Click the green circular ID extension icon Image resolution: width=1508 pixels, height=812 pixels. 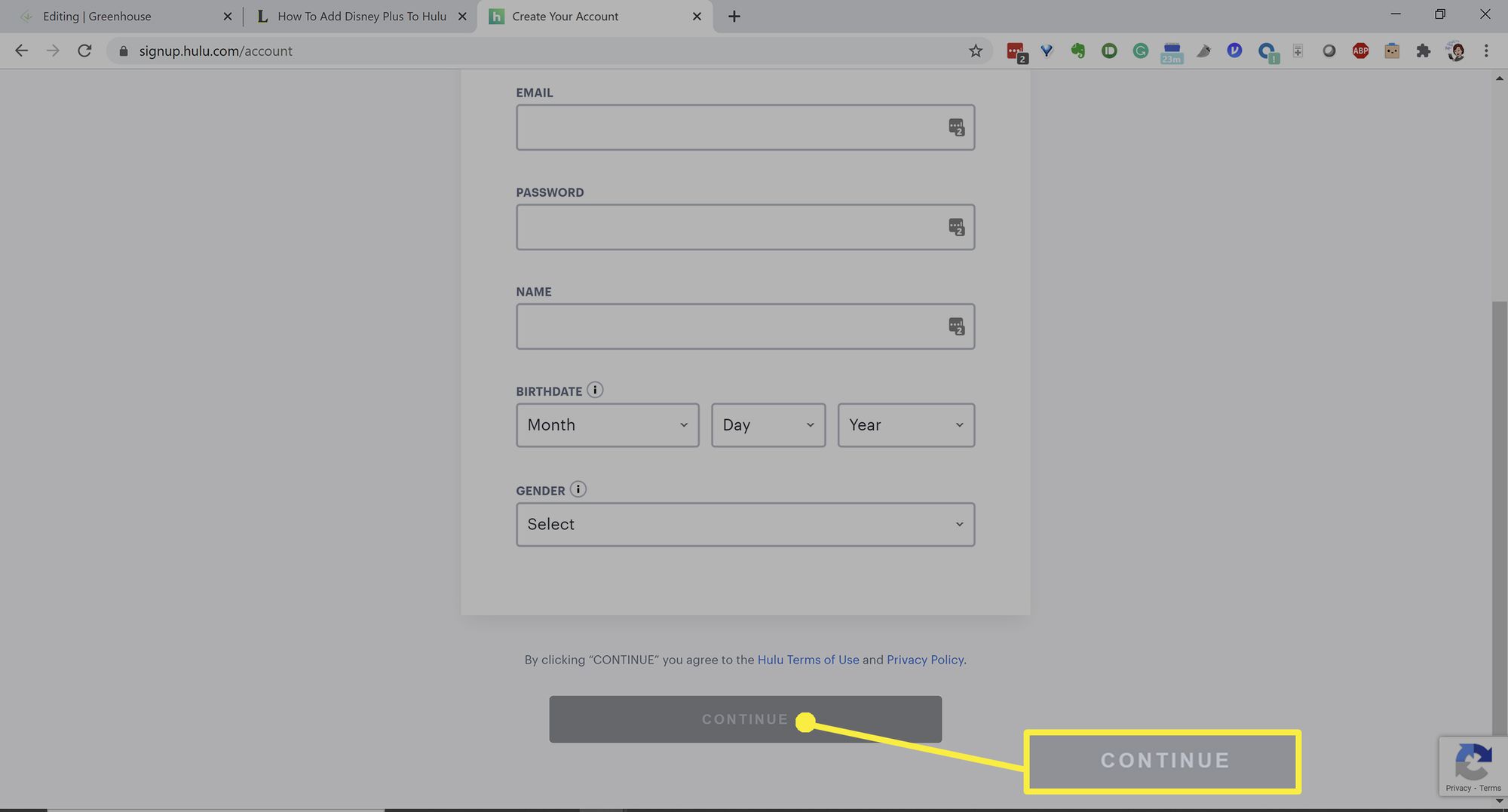(x=1109, y=51)
